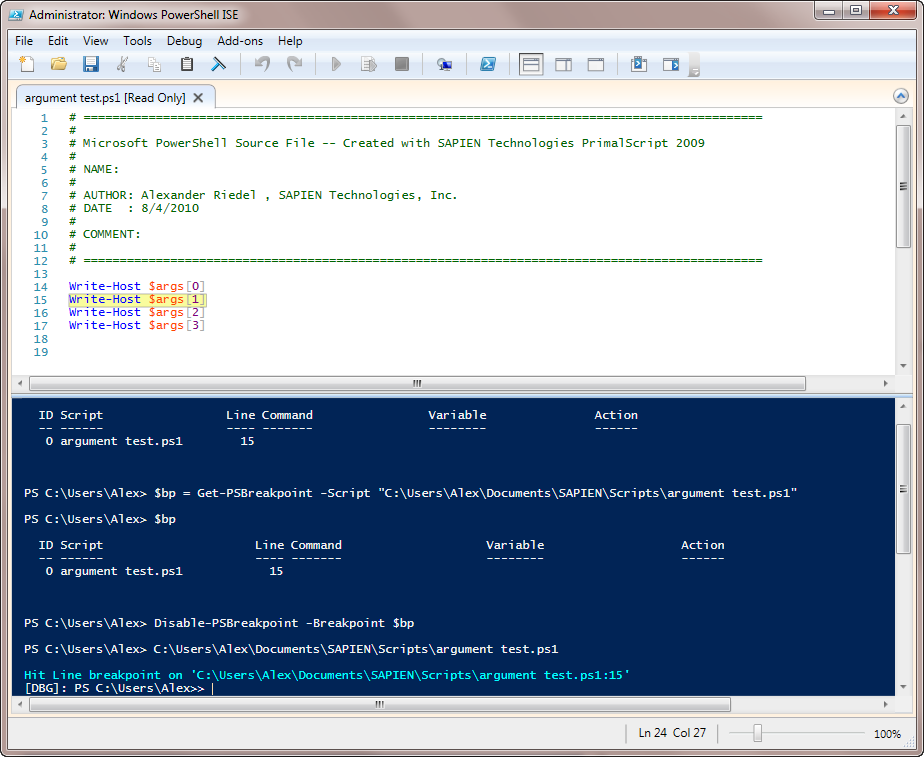
Task: Click script pane scroll up arrow
Action: [x=903, y=116]
